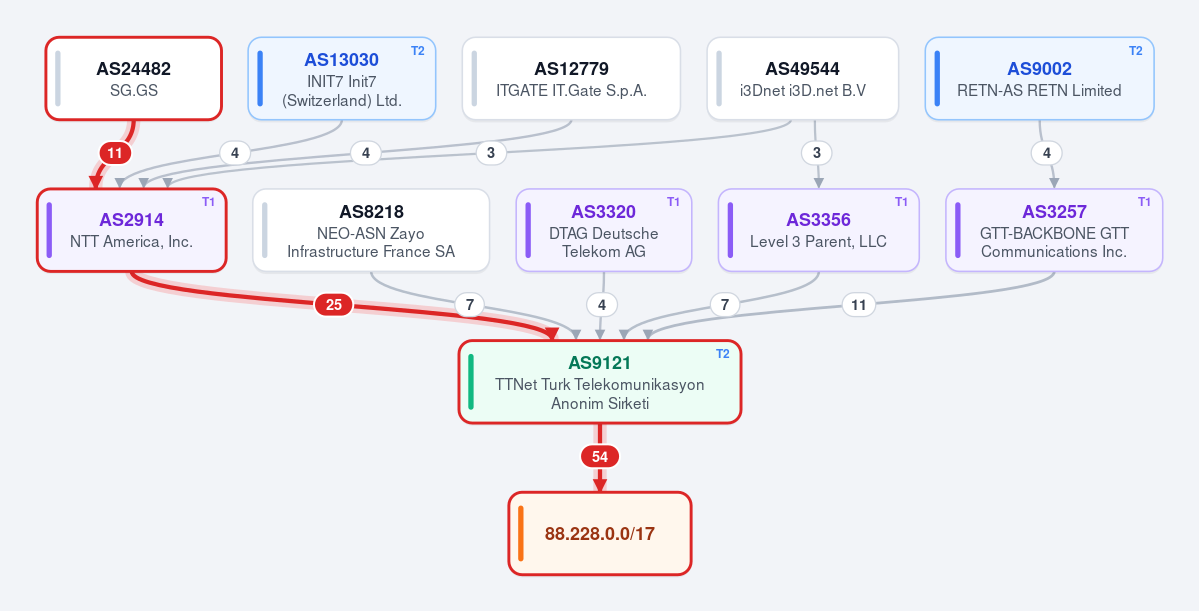Open the AS3320 Deutsche Telekom node
Viewport: 1199px width, 611px height.
pos(603,230)
